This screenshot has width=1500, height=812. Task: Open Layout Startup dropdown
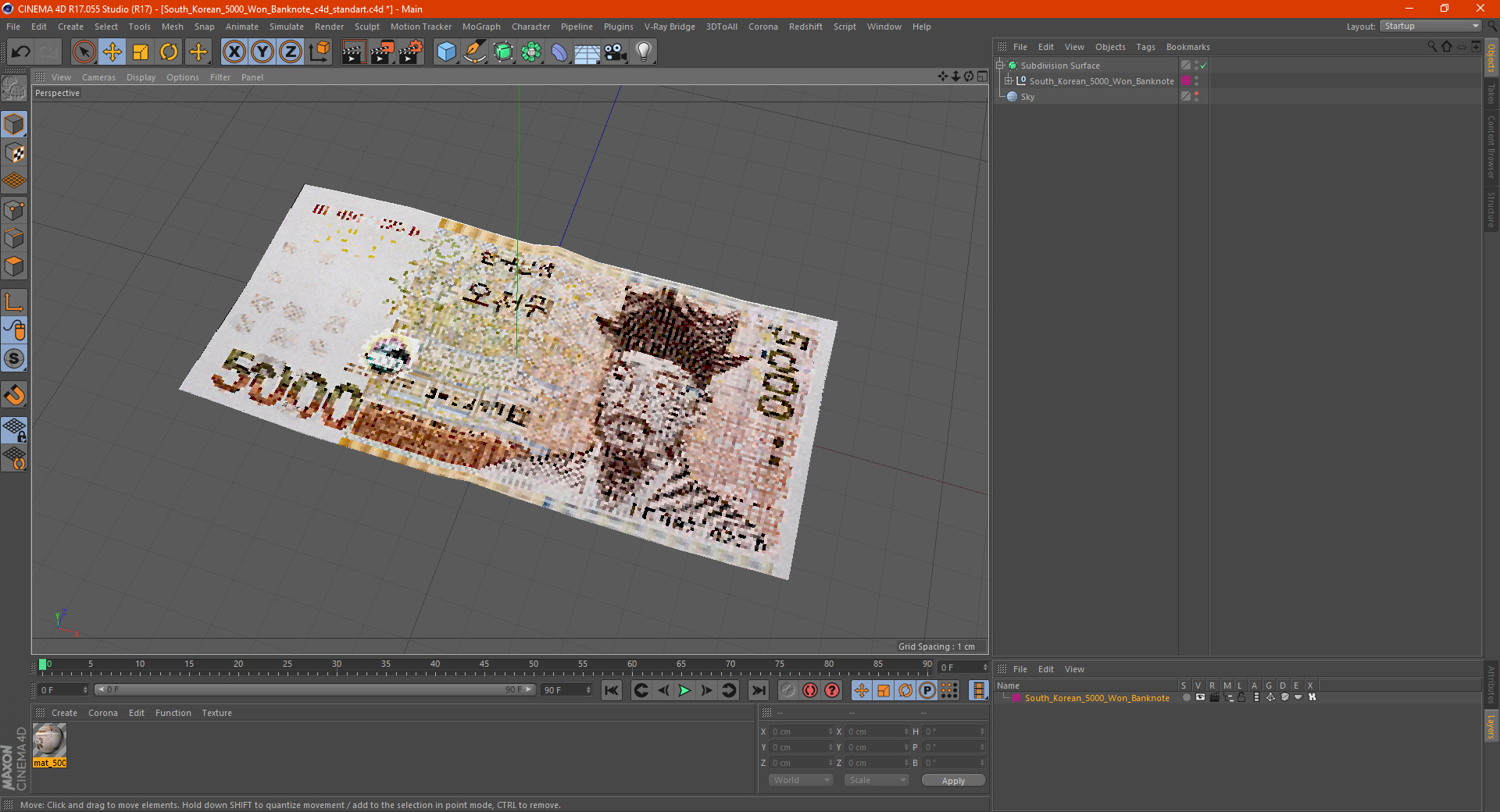1430,26
